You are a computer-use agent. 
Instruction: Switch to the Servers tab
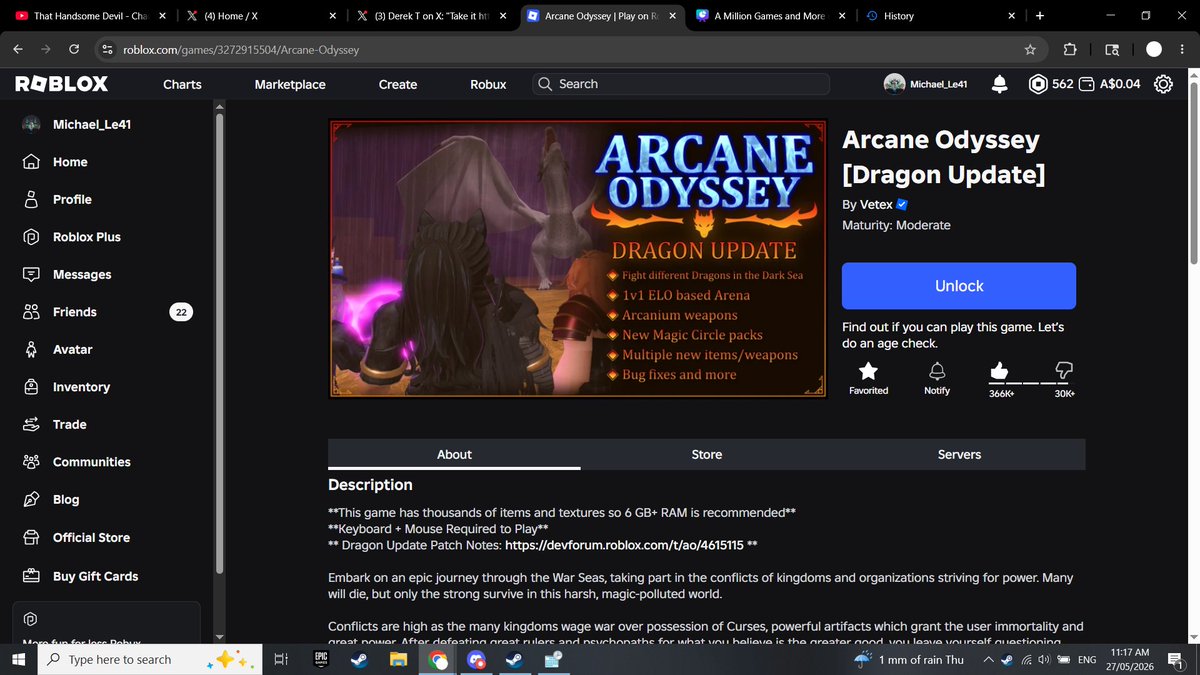959,454
